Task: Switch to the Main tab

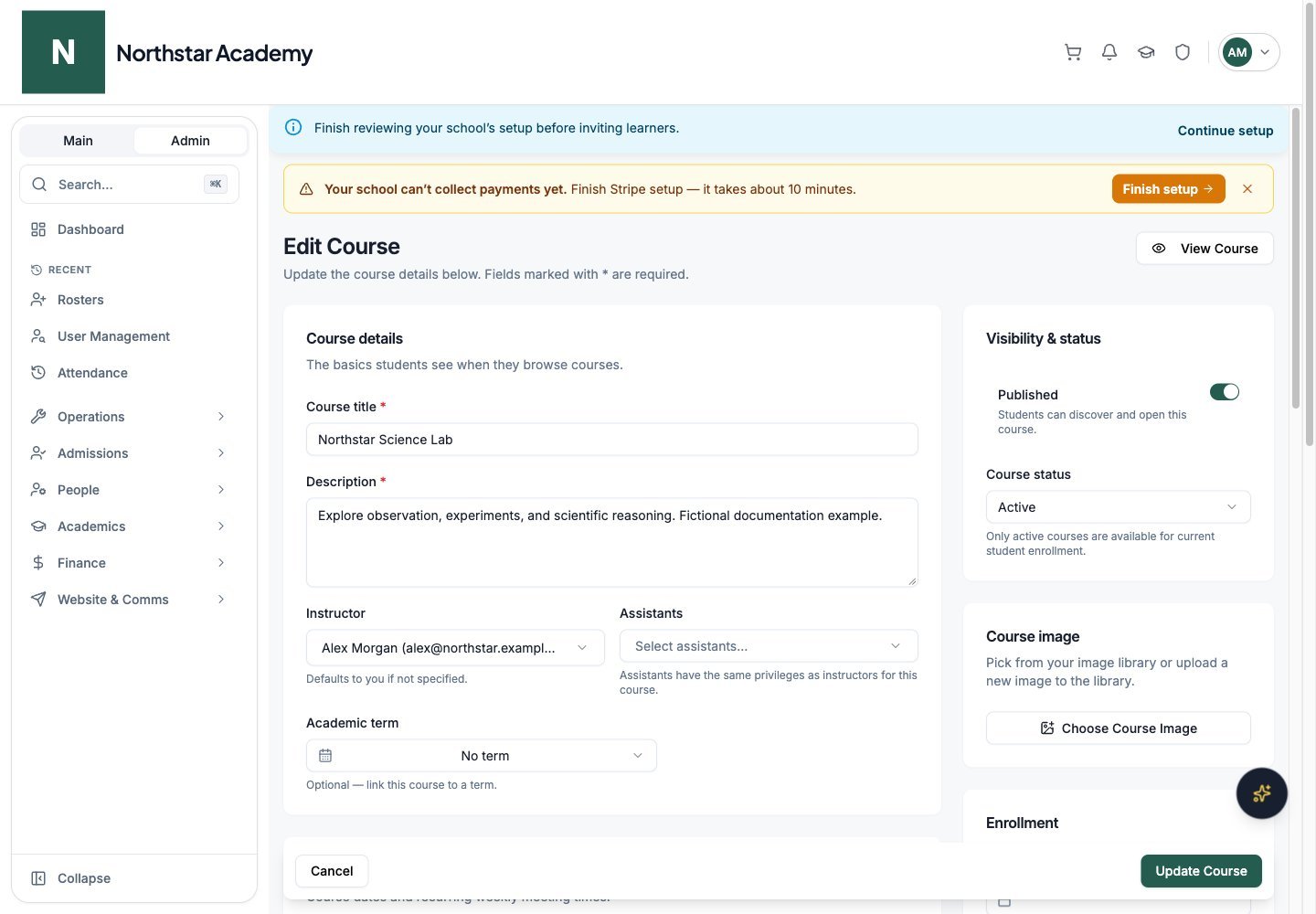Action: click(x=78, y=141)
